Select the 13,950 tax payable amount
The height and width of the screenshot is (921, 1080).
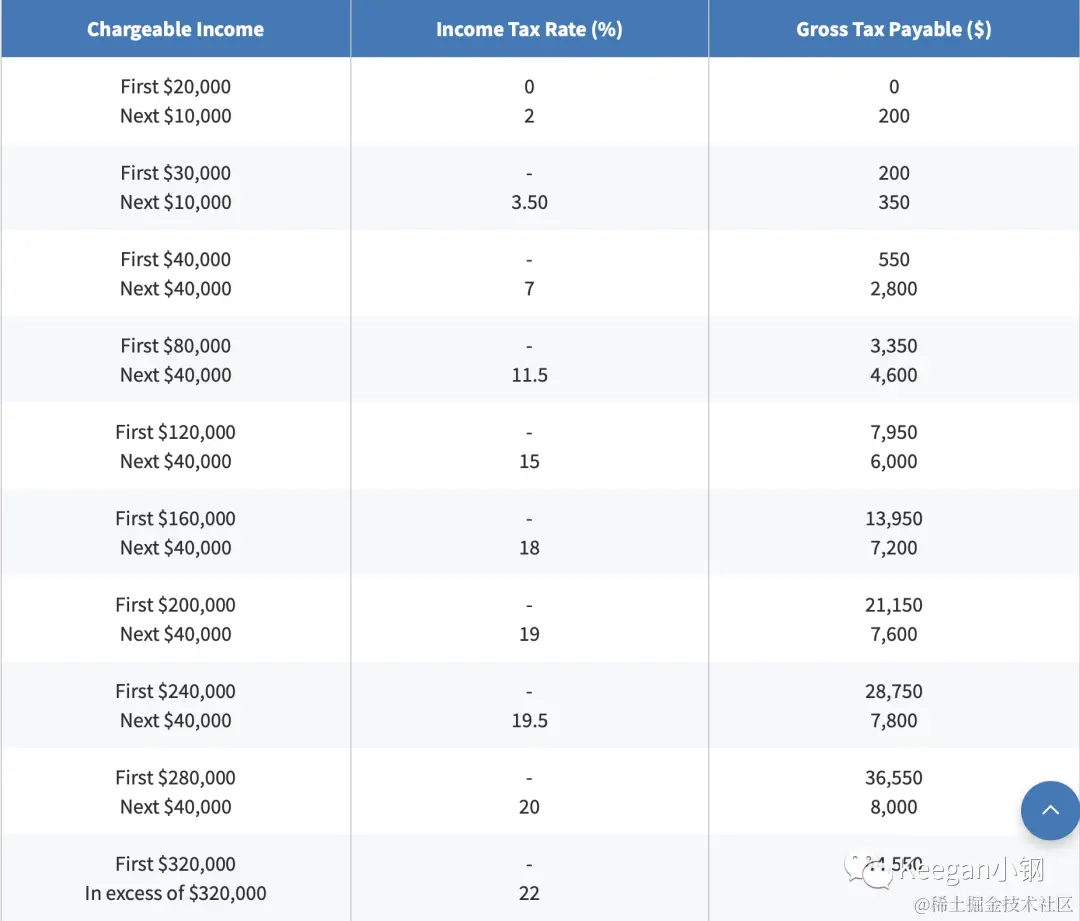tap(893, 519)
